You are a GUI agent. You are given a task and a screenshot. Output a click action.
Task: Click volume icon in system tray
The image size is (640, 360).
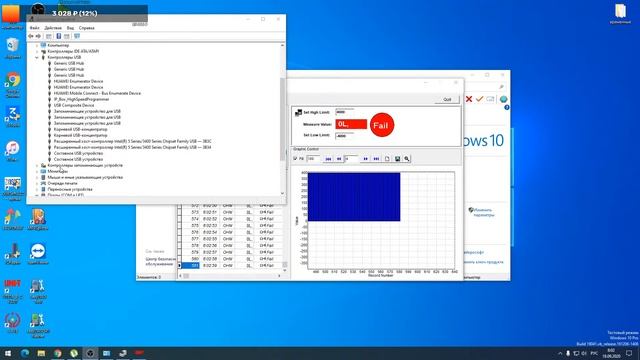[x=584, y=353]
